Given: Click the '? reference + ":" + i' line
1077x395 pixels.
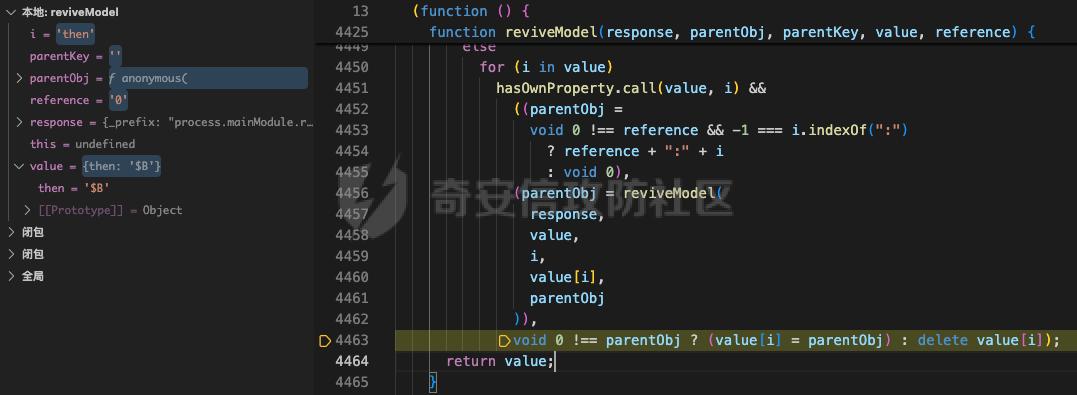Looking at the screenshot, I should pos(635,151).
